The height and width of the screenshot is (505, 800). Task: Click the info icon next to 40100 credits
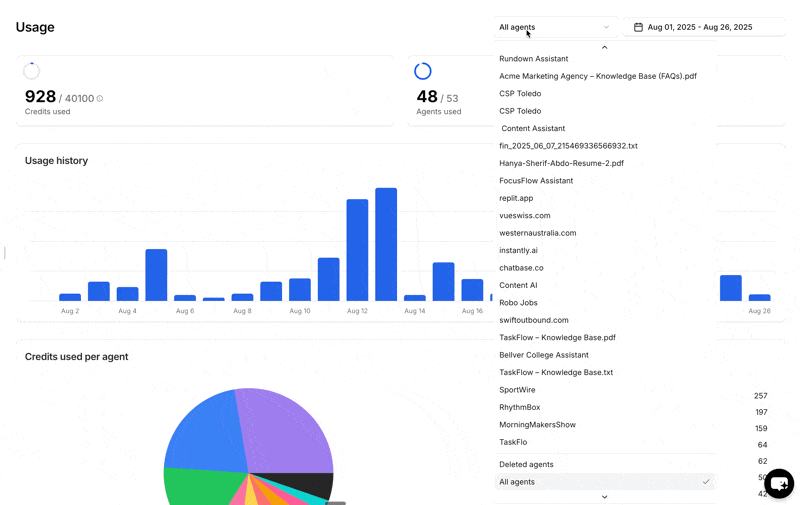[99, 98]
